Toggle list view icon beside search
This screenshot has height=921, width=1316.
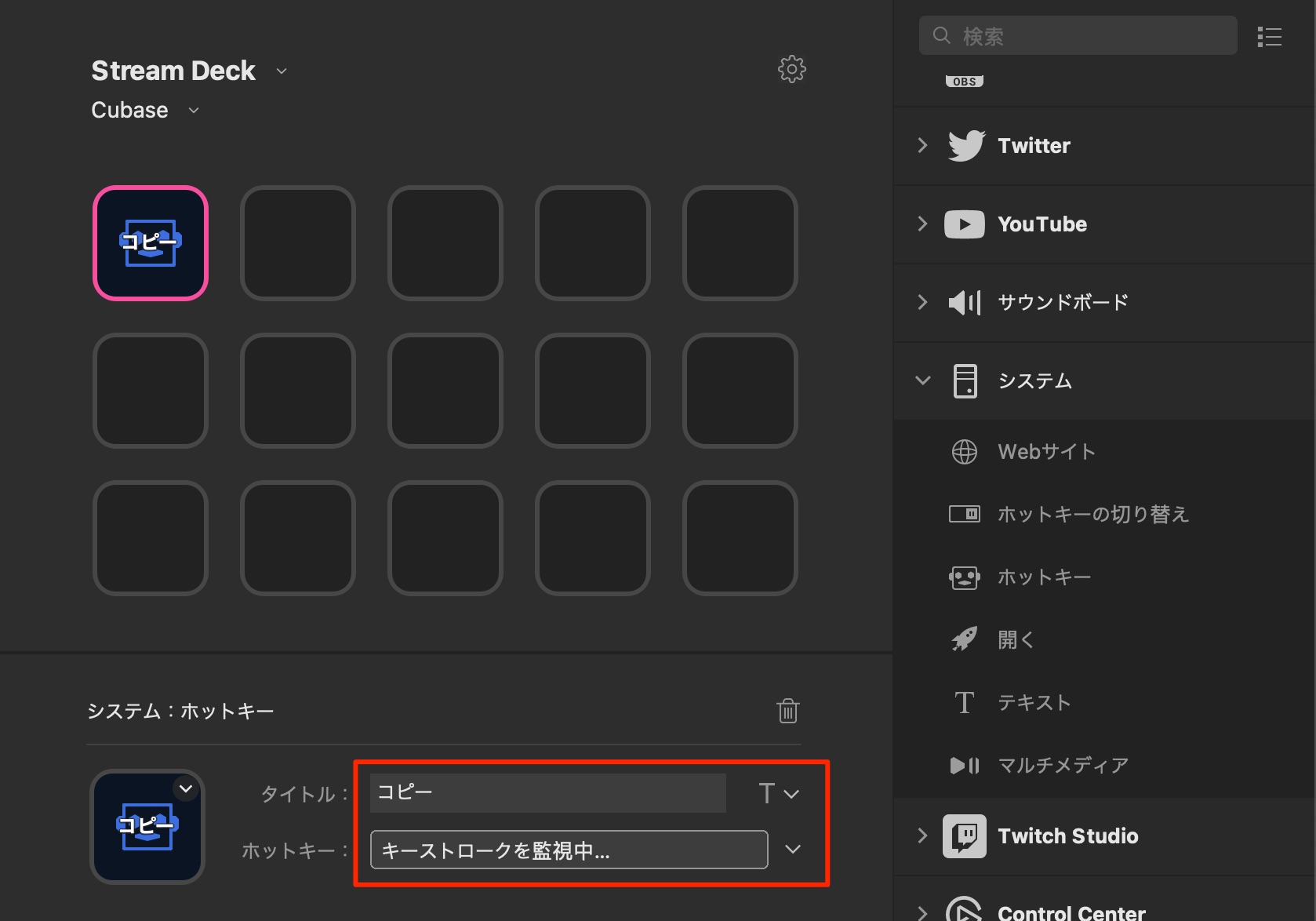click(1269, 36)
